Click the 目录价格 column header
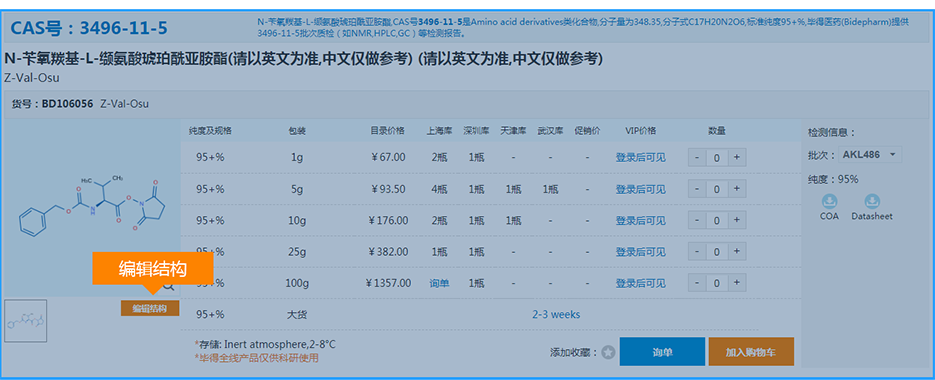 coord(388,131)
